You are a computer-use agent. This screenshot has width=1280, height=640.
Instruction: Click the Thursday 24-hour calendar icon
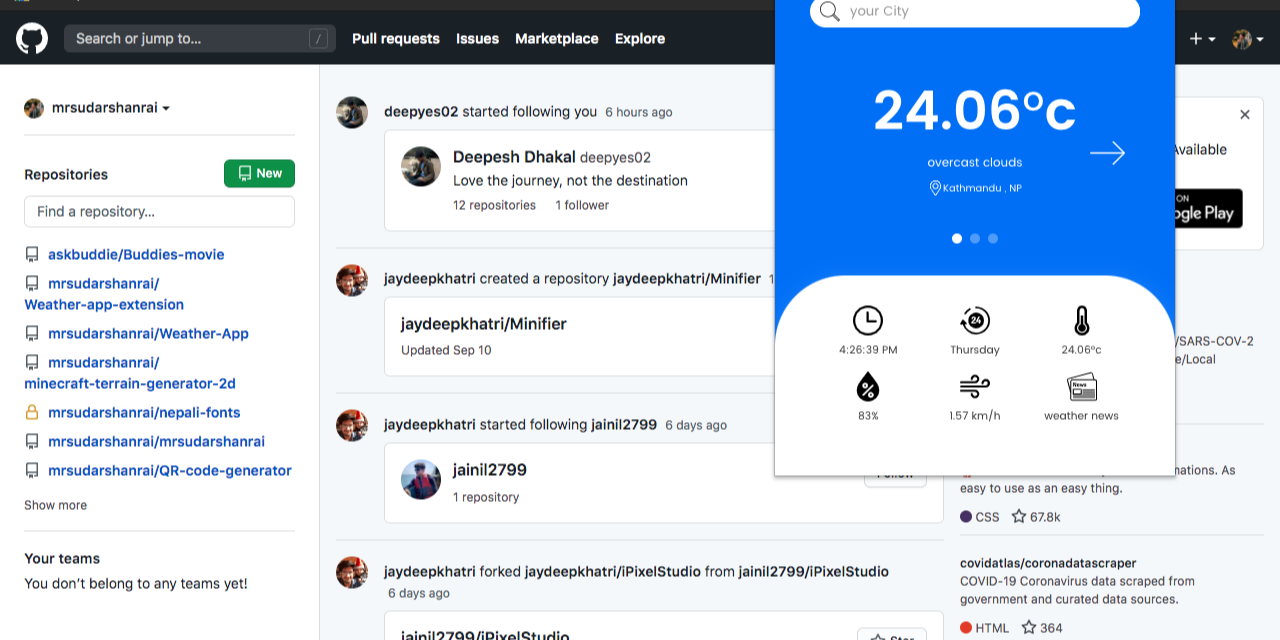tap(974, 320)
